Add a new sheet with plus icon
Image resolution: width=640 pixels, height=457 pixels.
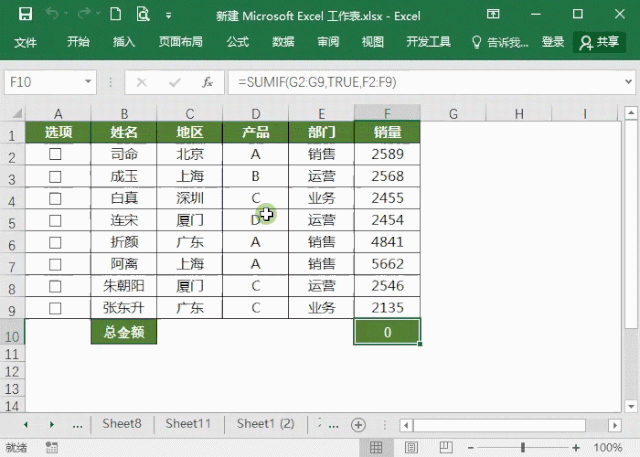pos(358,425)
